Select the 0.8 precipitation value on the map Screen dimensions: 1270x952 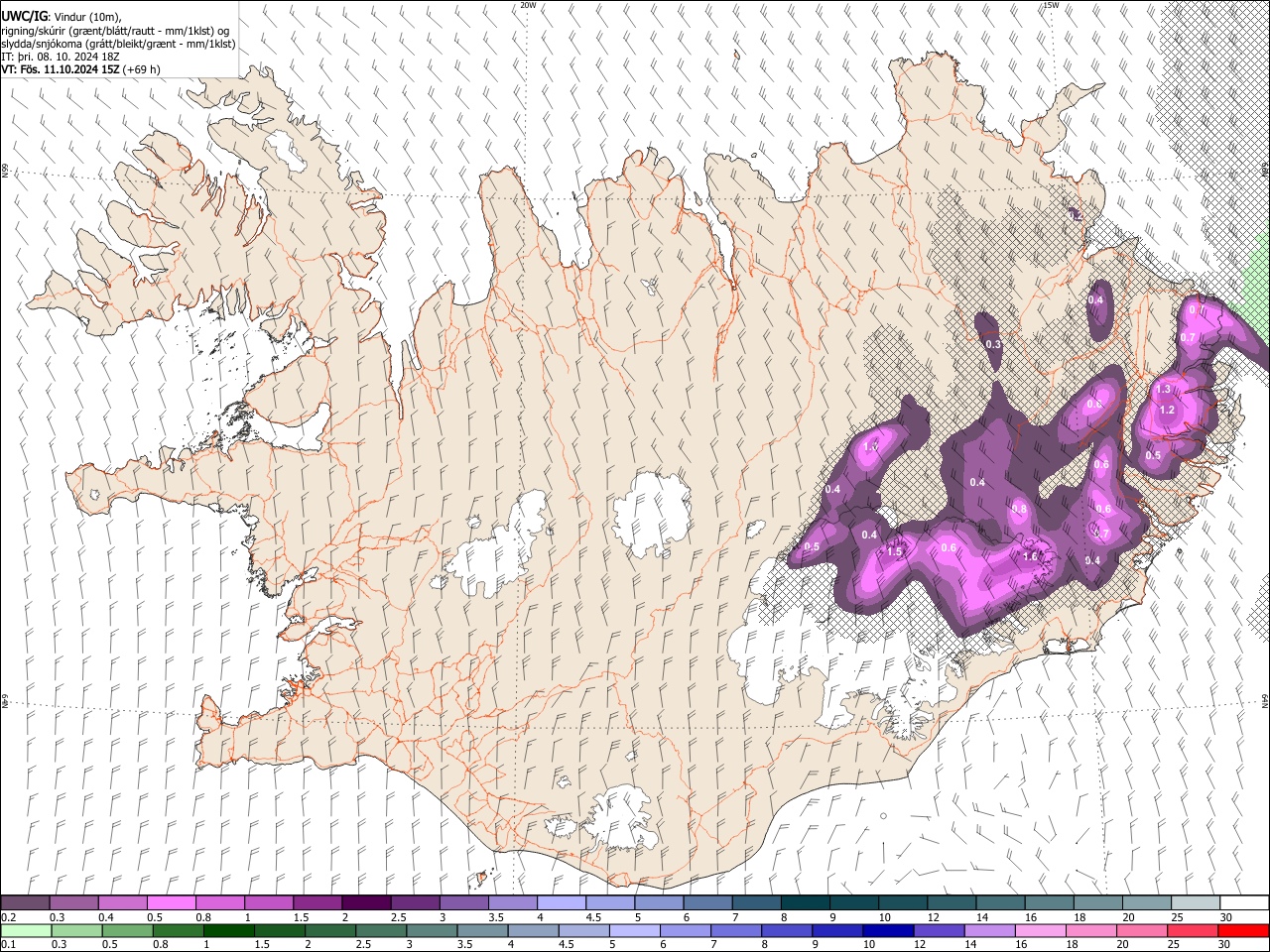point(1019,509)
